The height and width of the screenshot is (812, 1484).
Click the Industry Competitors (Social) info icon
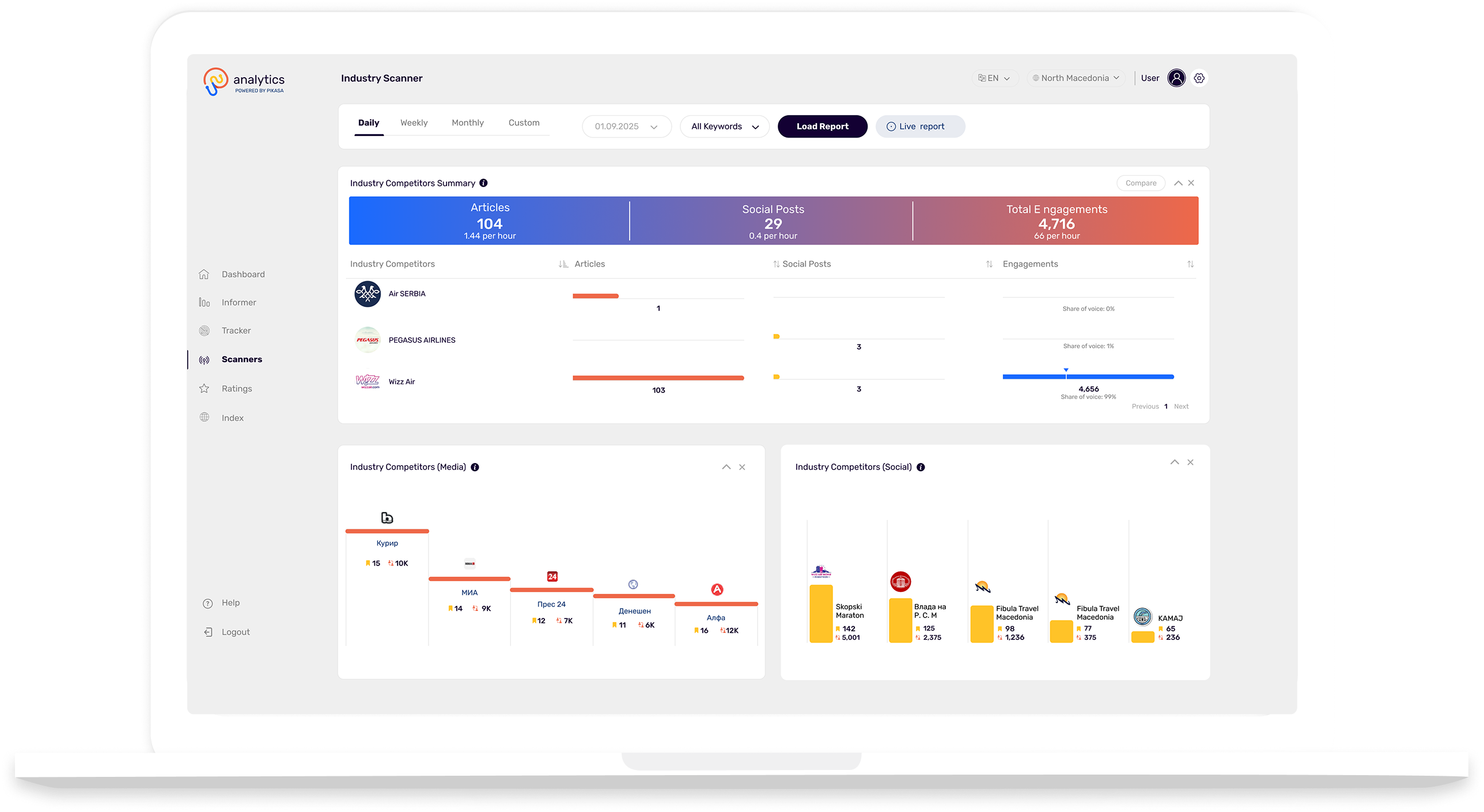tap(921, 467)
